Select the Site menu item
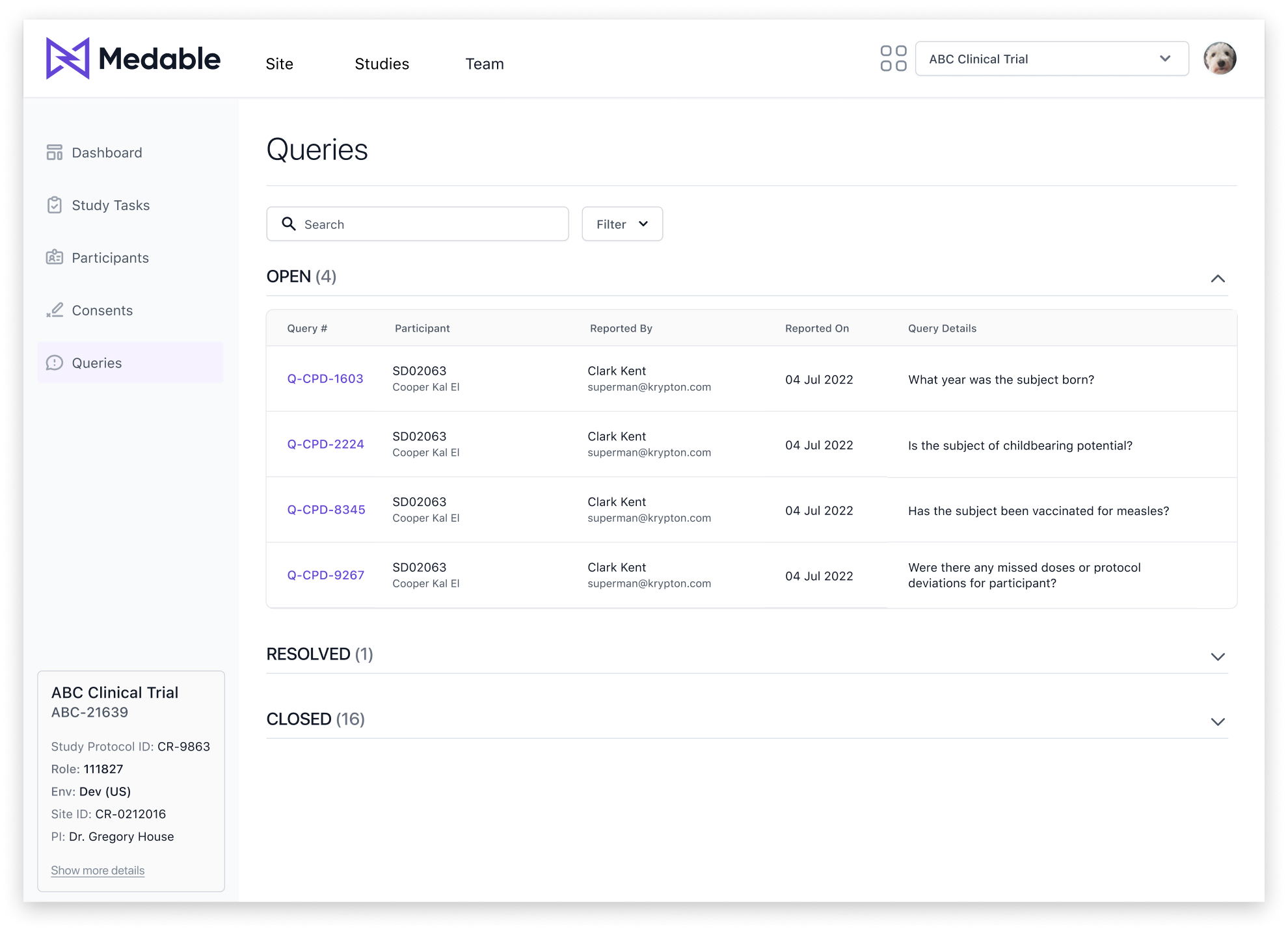 [279, 64]
